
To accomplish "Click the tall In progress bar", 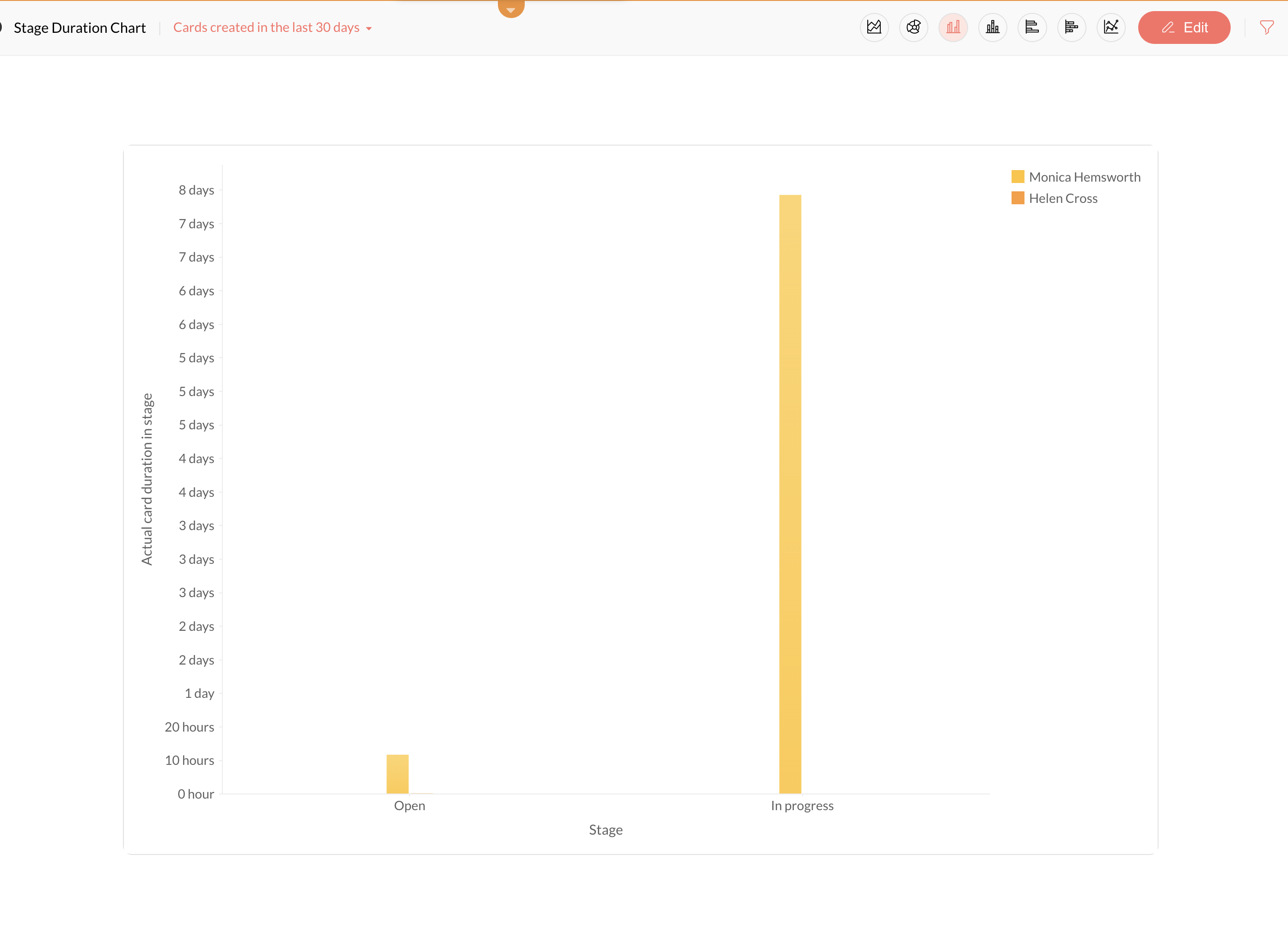I will pos(790,494).
